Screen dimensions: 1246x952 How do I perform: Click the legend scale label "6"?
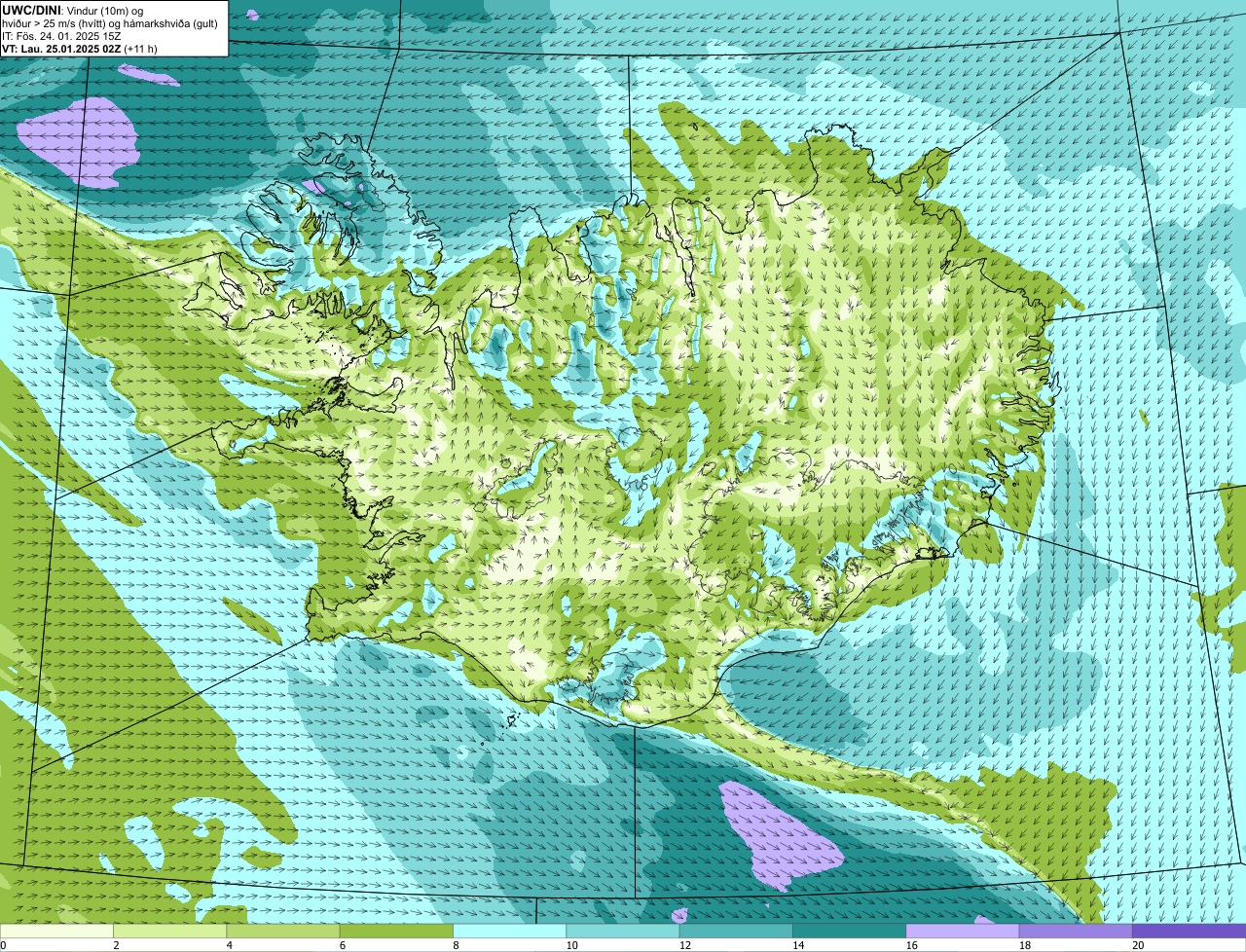tap(343, 945)
